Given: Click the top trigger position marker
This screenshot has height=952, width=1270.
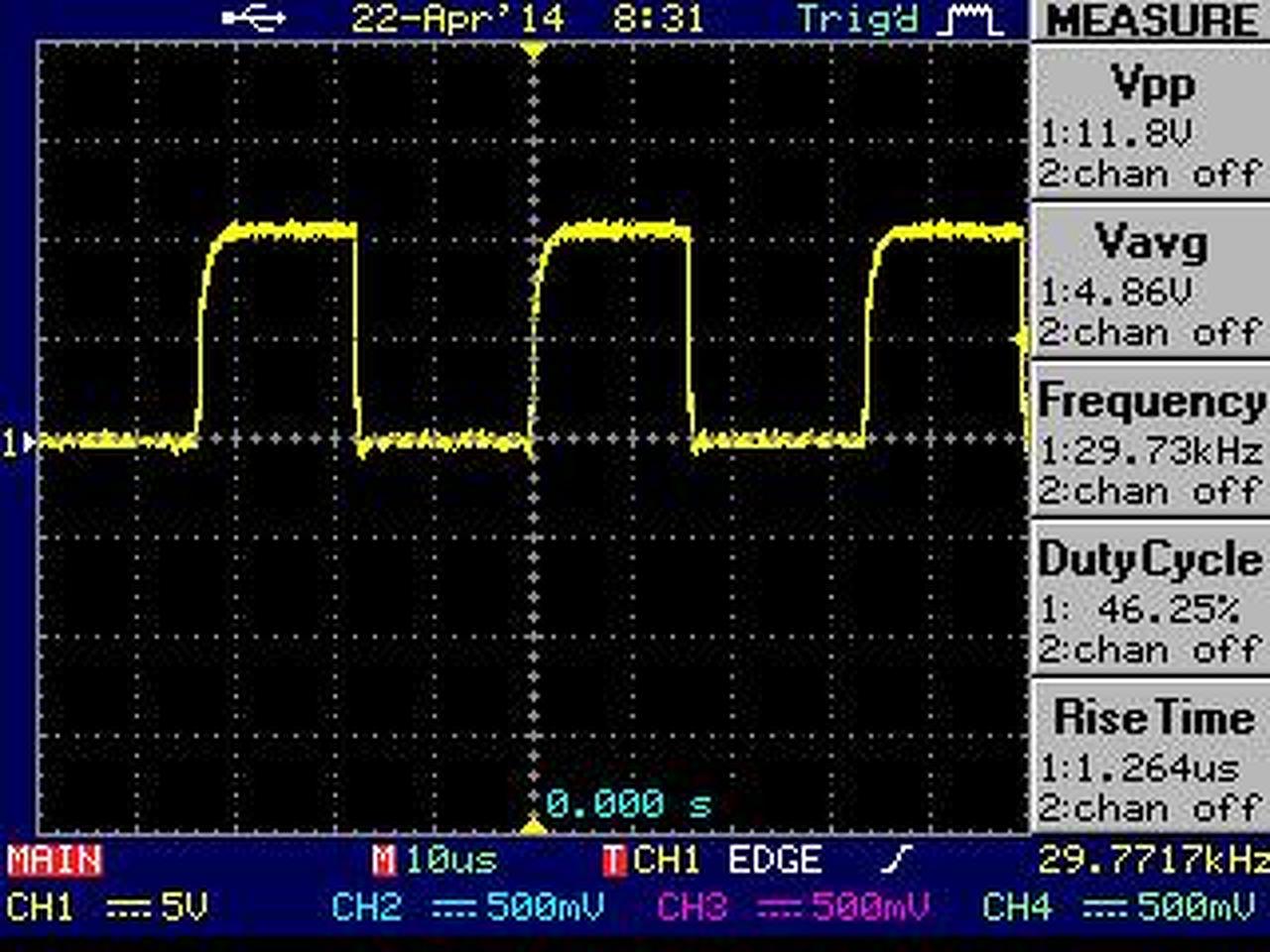Looking at the screenshot, I should tap(535, 49).
